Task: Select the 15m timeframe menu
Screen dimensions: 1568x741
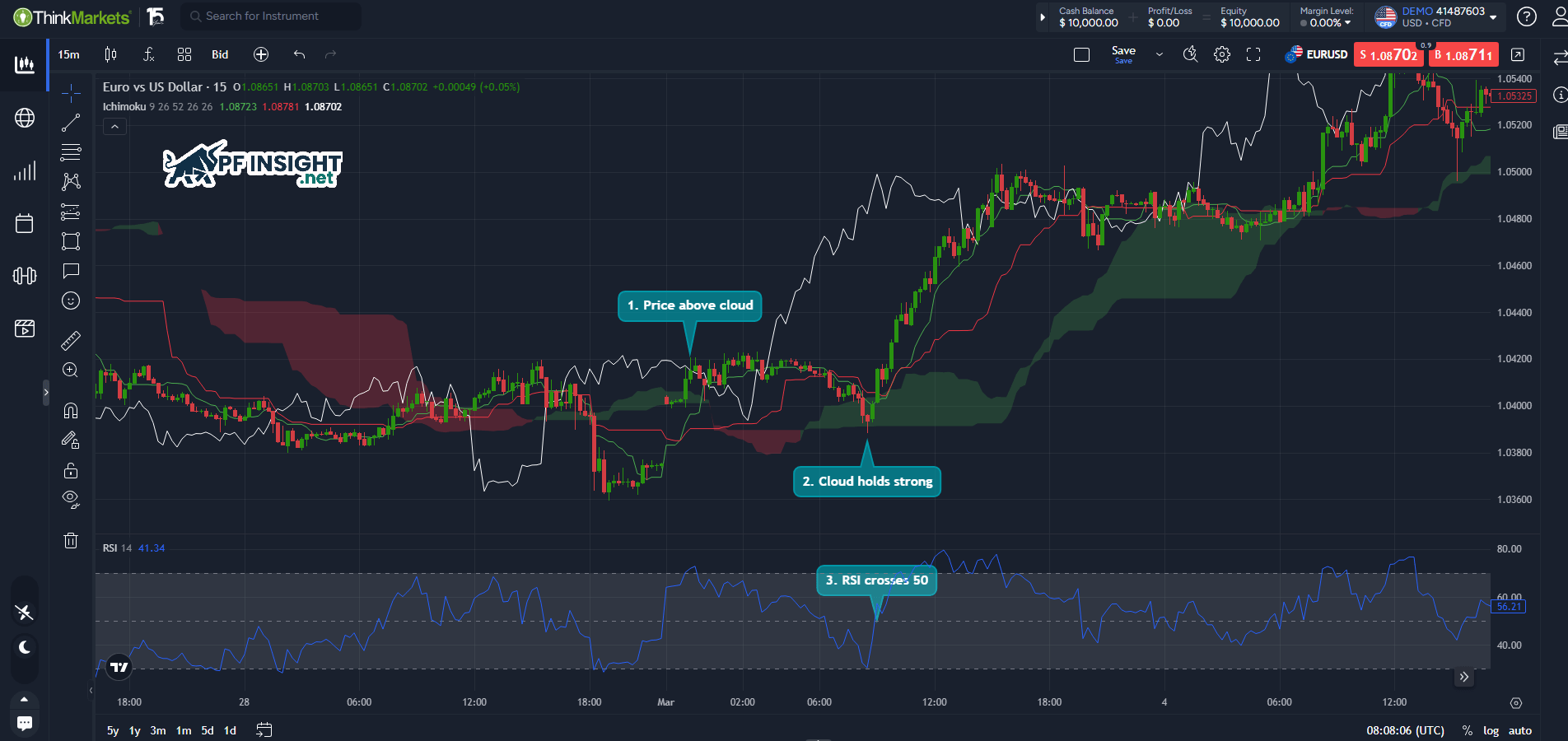Action: click(69, 54)
